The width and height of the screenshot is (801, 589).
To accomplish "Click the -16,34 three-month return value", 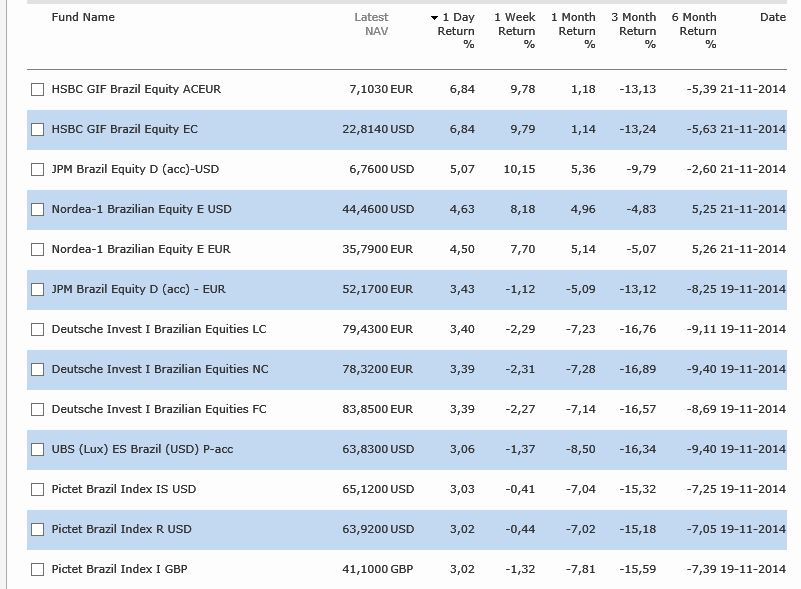I will tap(638, 449).
